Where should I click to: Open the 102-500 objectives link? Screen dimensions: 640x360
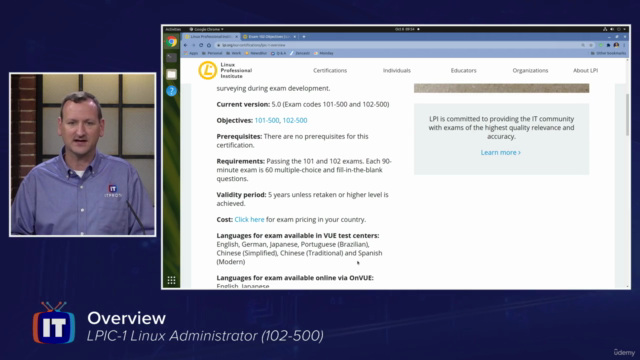pyautogui.click(x=295, y=120)
